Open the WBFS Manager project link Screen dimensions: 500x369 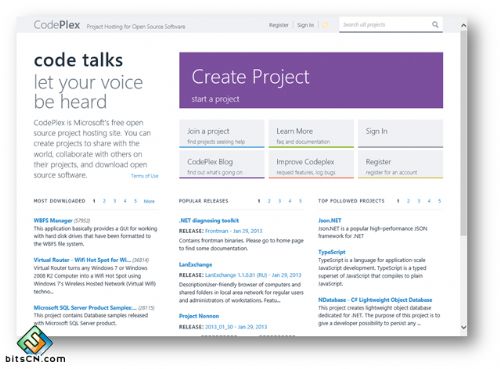click(x=53, y=220)
